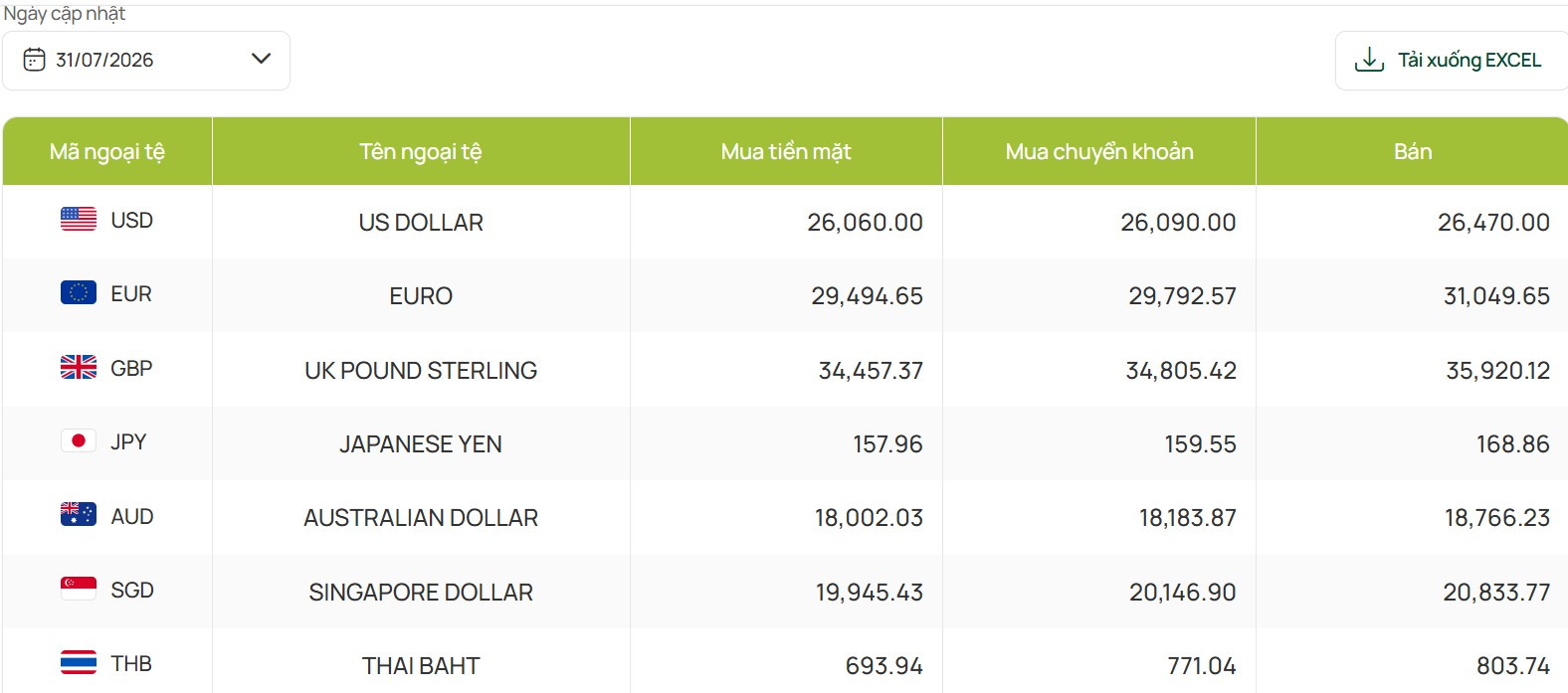The height and width of the screenshot is (693, 1568).
Task: Select the US DOLLAR currency name
Action: (x=421, y=223)
